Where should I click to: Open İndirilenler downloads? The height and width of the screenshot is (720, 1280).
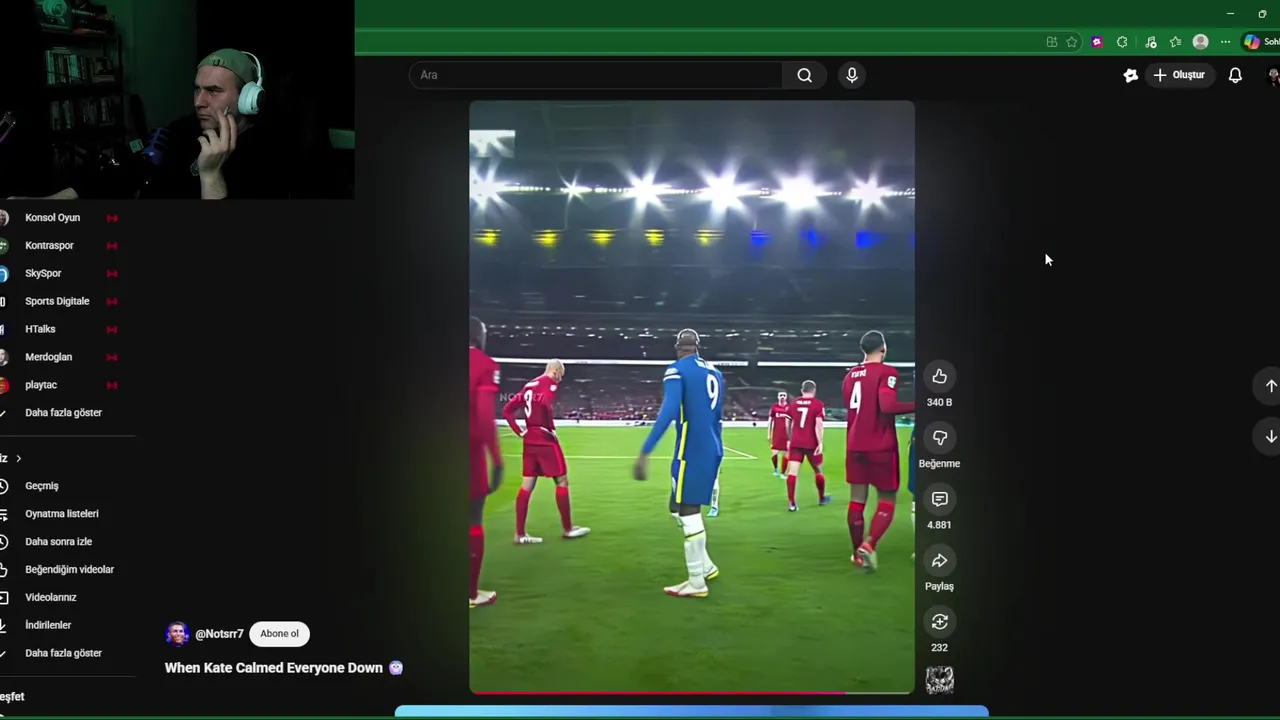click(x=48, y=625)
